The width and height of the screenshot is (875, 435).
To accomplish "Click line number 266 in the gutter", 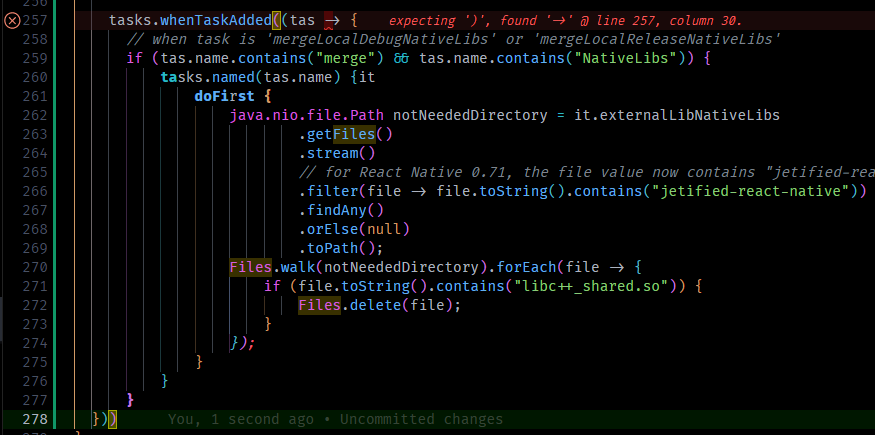I will (x=36, y=191).
